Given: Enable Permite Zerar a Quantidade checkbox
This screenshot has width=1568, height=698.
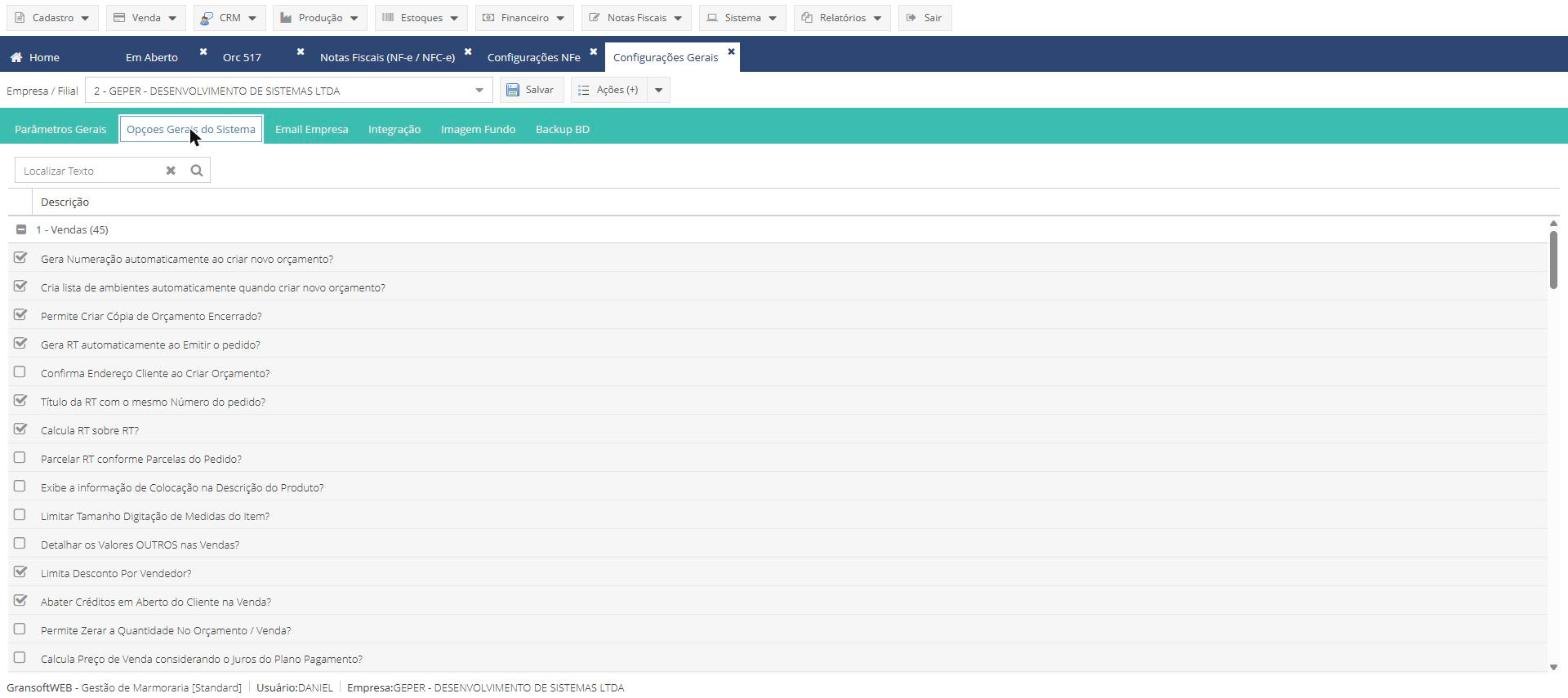Looking at the screenshot, I should (19, 630).
